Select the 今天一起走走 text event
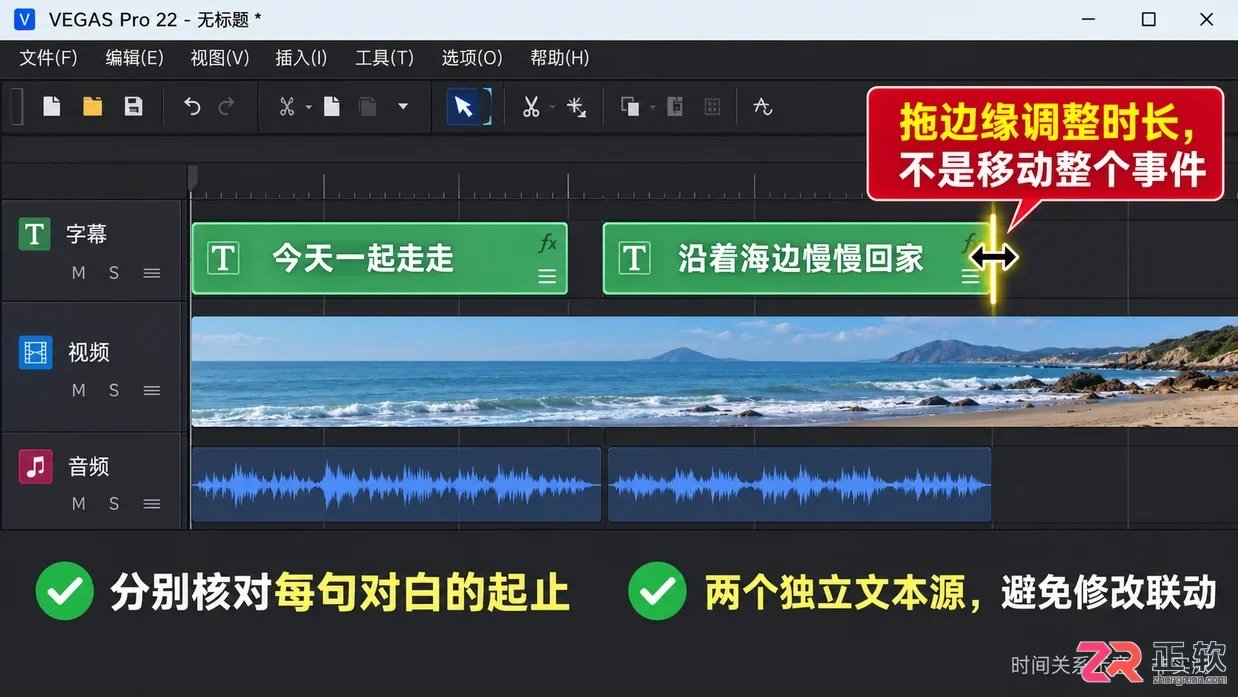Screen dimensions: 1238x697 pyautogui.click(x=379, y=258)
